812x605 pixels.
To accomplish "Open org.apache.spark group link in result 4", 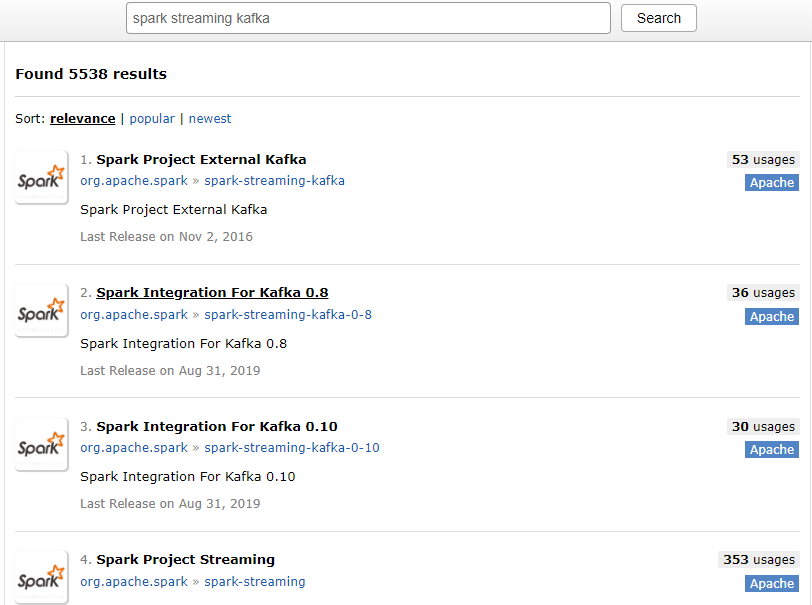I will [x=134, y=581].
